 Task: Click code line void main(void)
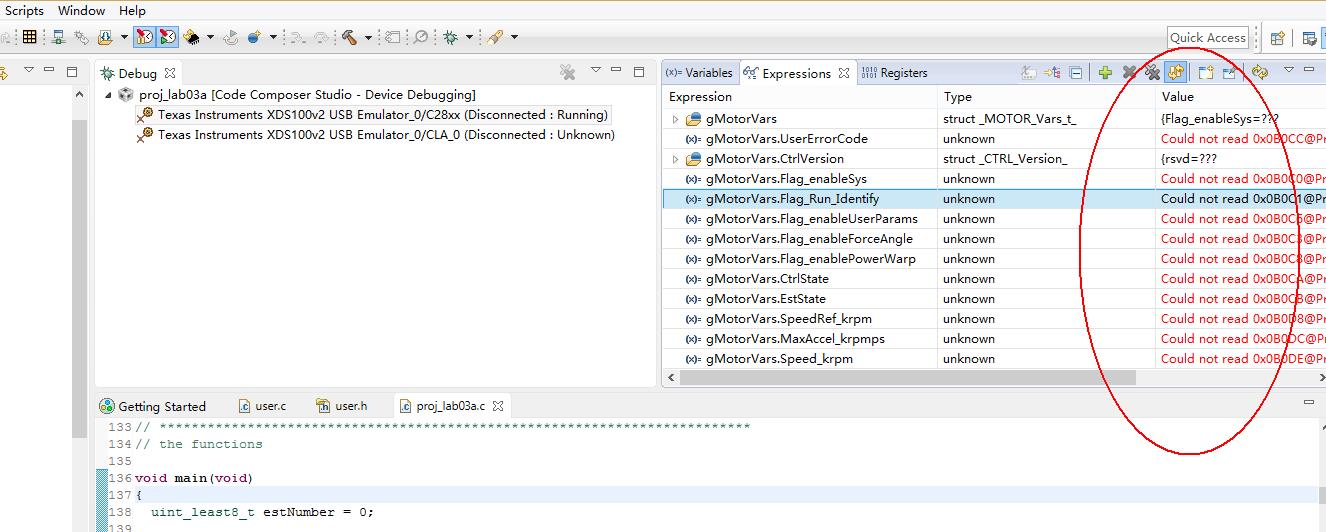[x=194, y=478]
